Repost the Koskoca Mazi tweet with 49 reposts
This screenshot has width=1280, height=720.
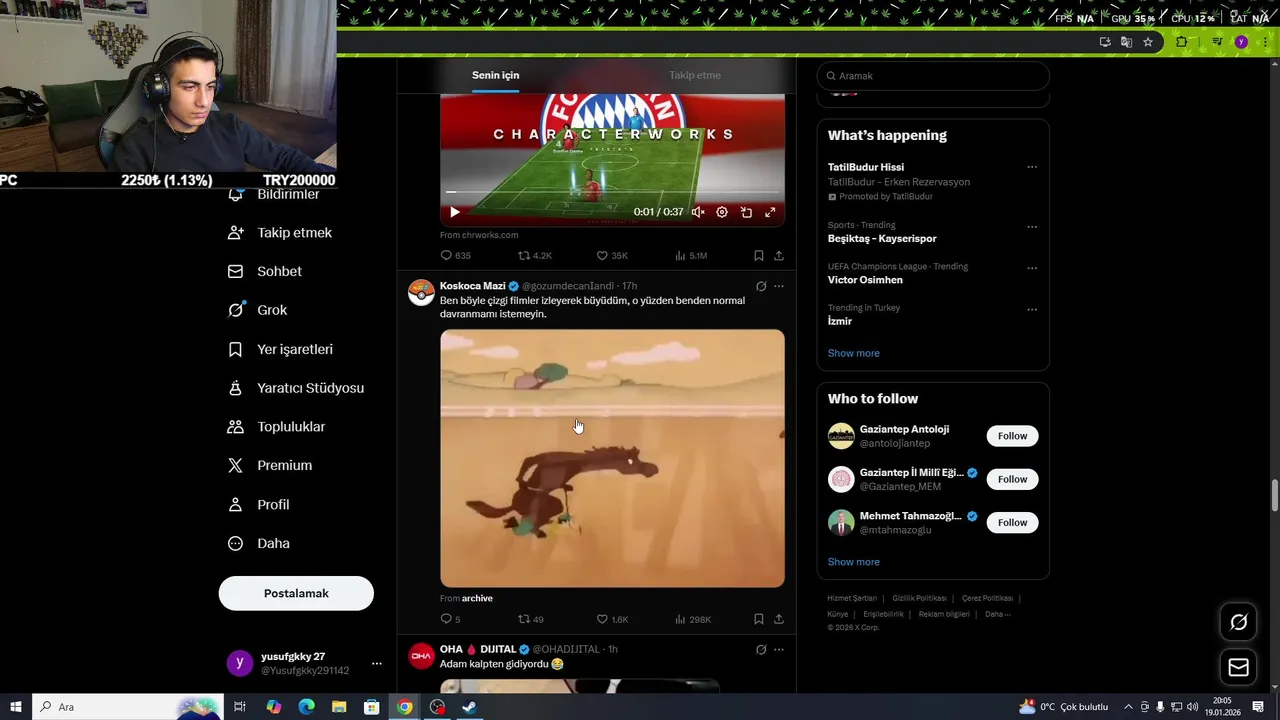tap(531, 619)
